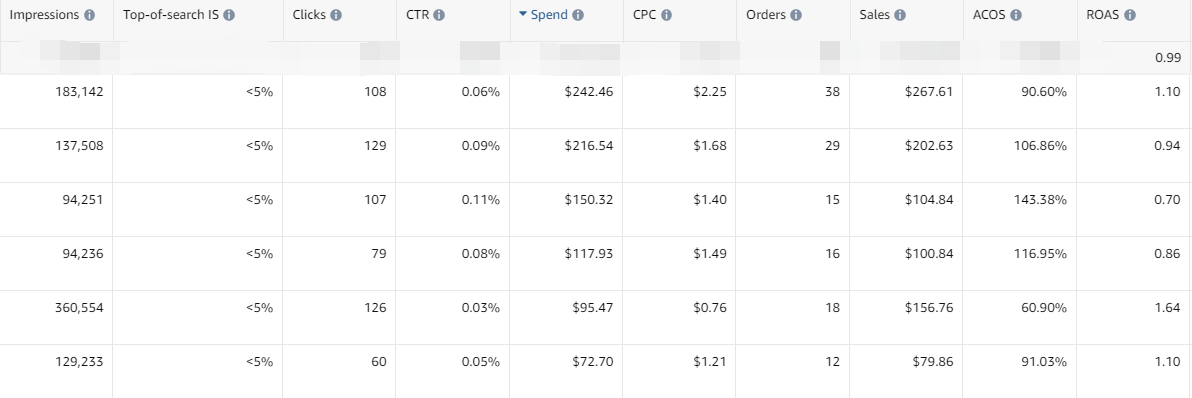Click the 143.38% ACOS value
The image size is (1192, 398).
[1041, 200]
